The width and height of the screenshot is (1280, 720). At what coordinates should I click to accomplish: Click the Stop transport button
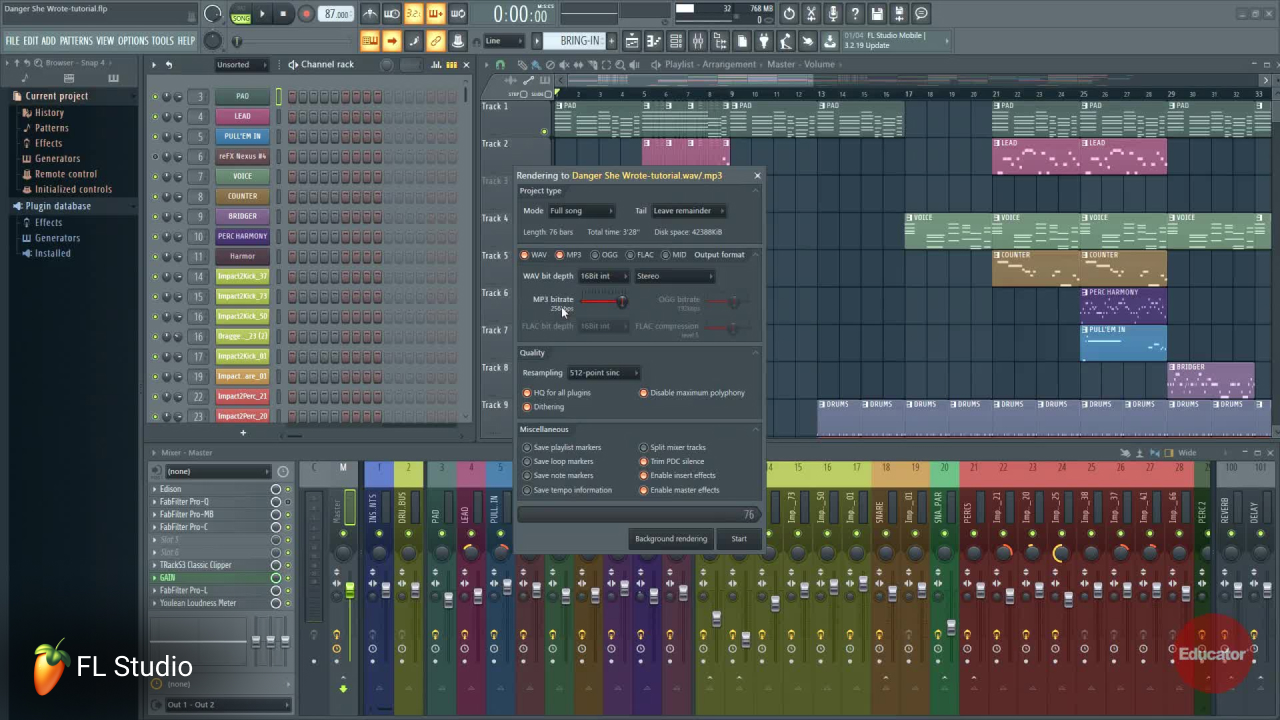(284, 14)
